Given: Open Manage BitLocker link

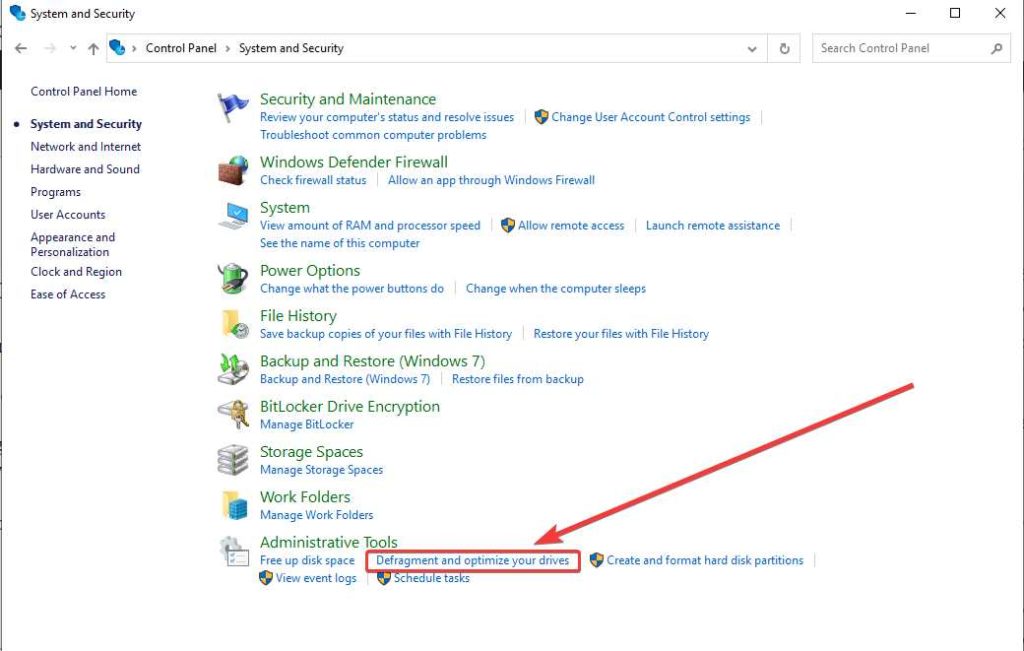Looking at the screenshot, I should (x=307, y=424).
